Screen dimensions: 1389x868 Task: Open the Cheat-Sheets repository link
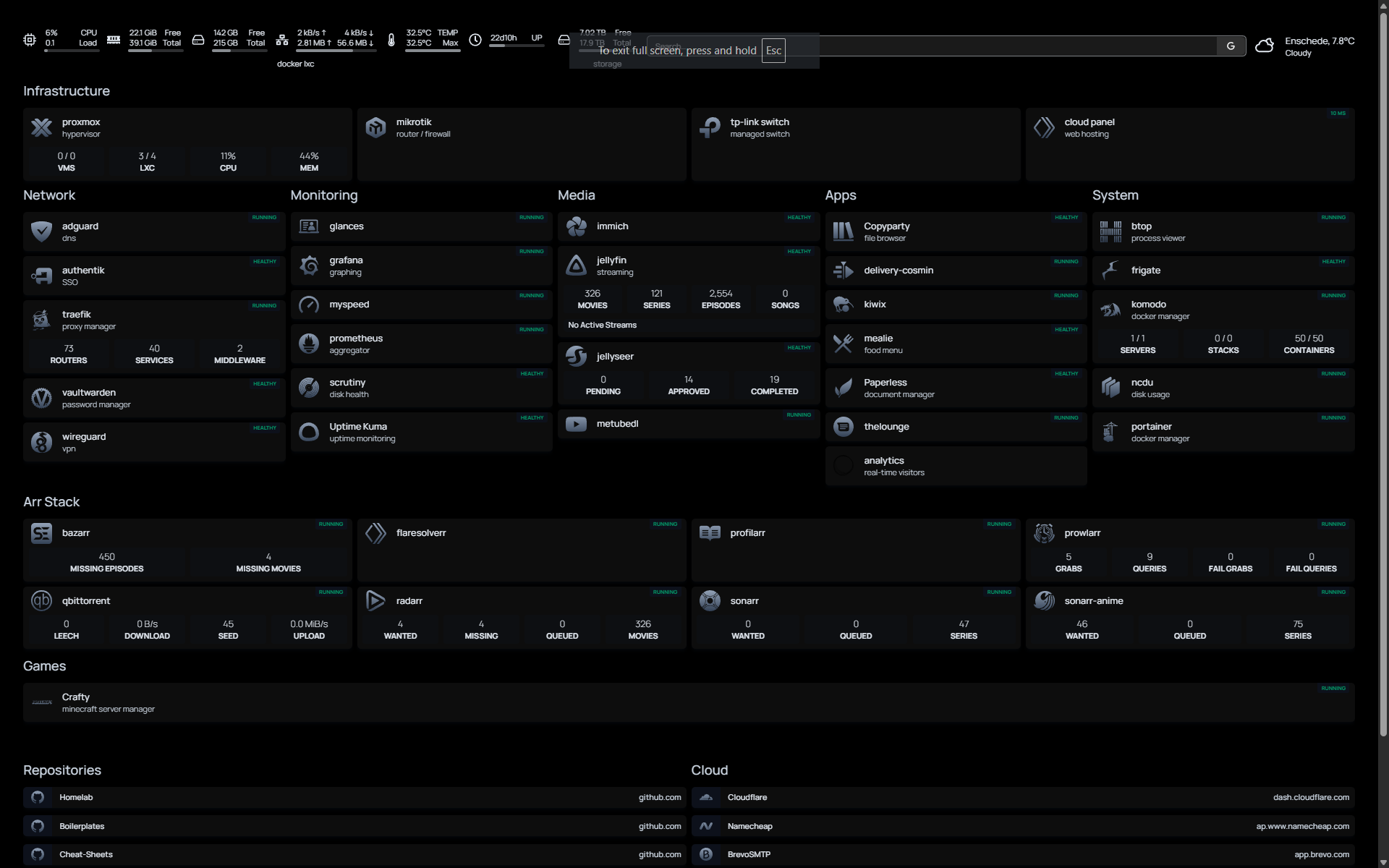[354, 854]
